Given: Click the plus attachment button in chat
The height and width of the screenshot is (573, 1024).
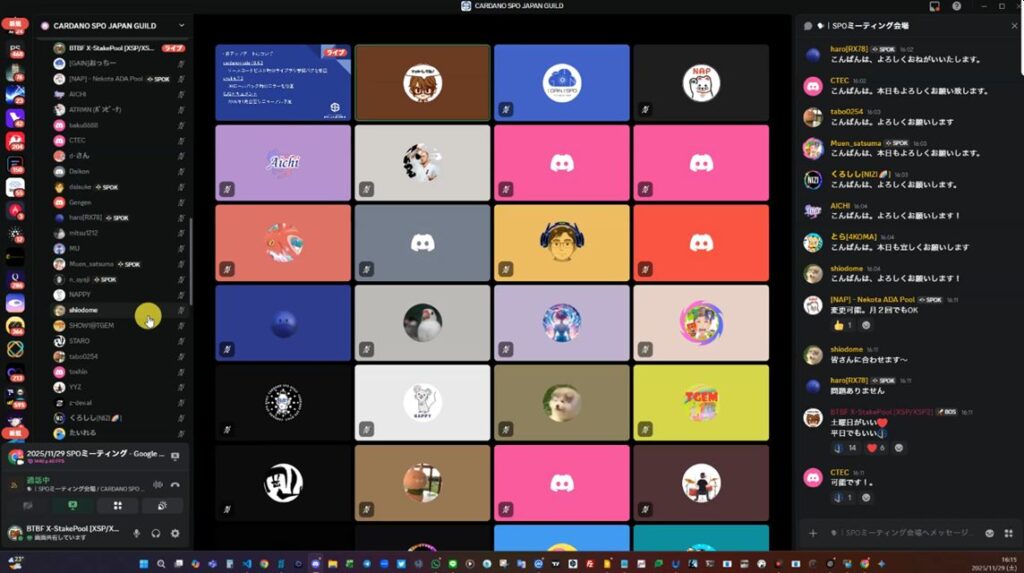Looking at the screenshot, I should click(812, 533).
